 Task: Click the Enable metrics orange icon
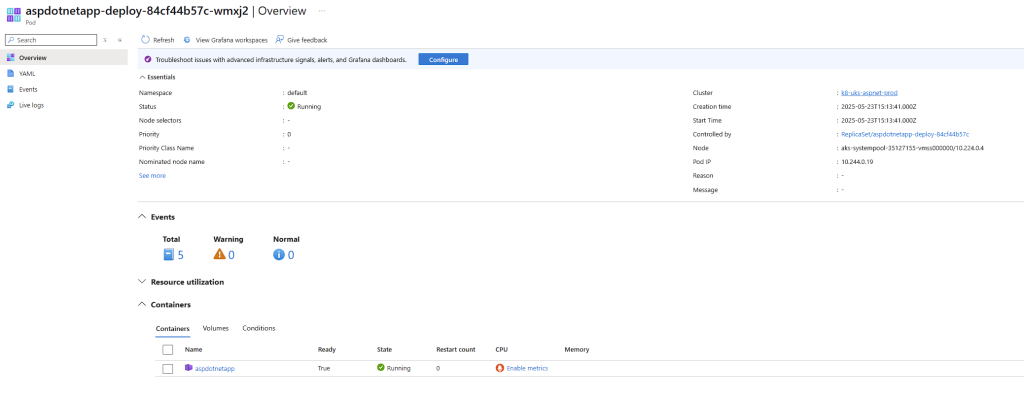(500, 368)
